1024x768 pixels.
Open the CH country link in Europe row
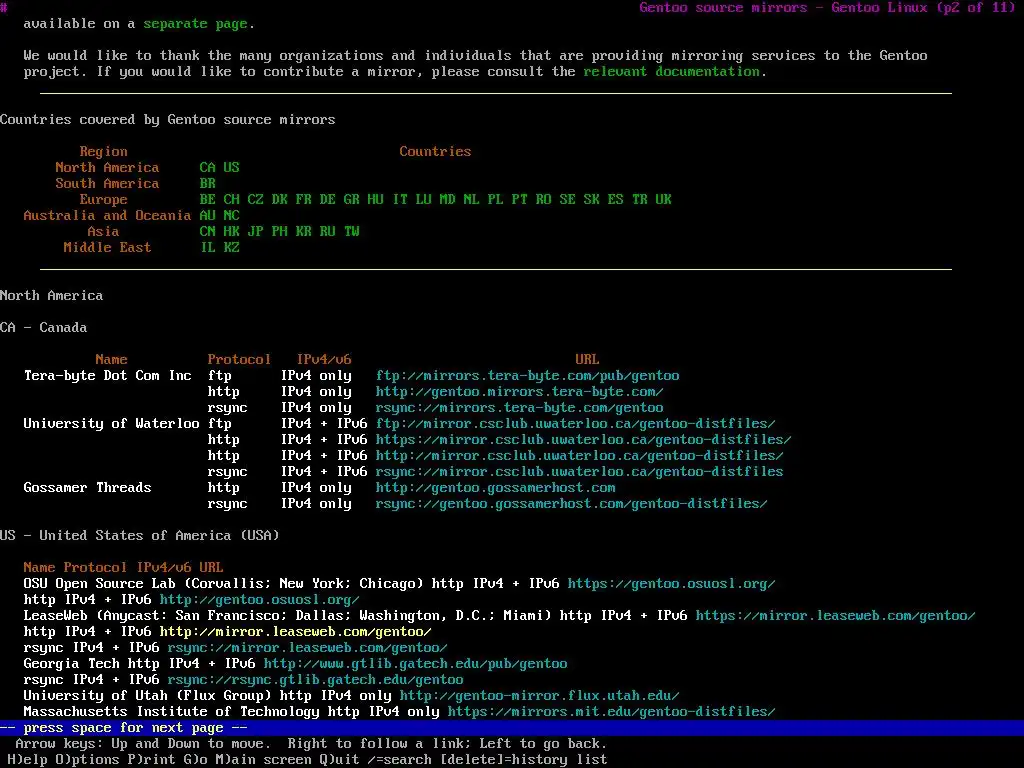pos(231,200)
